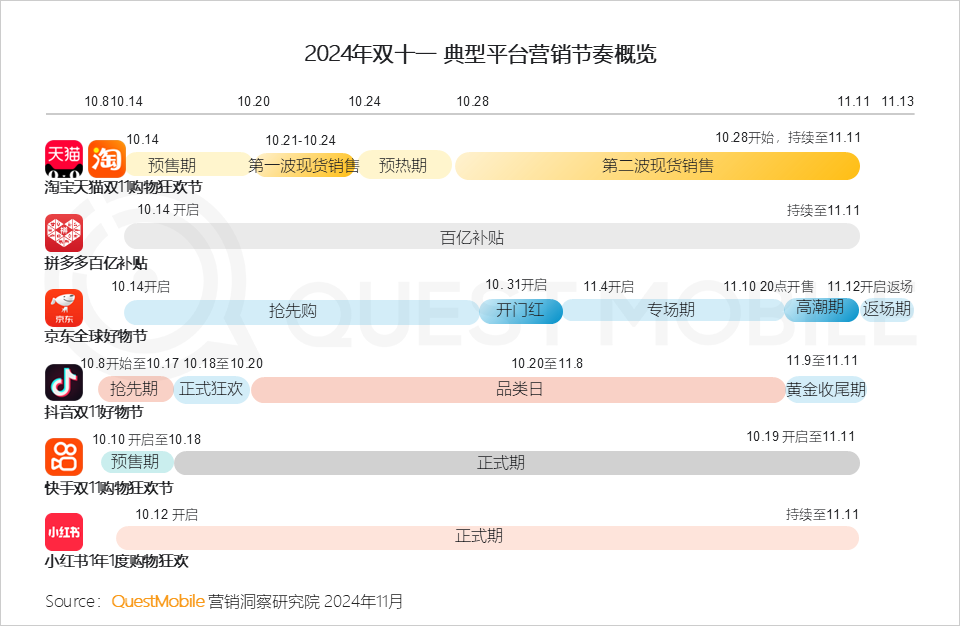Screen dimensions: 960x626
Task: Click the label 京东全球好物节
Action: coord(96,336)
